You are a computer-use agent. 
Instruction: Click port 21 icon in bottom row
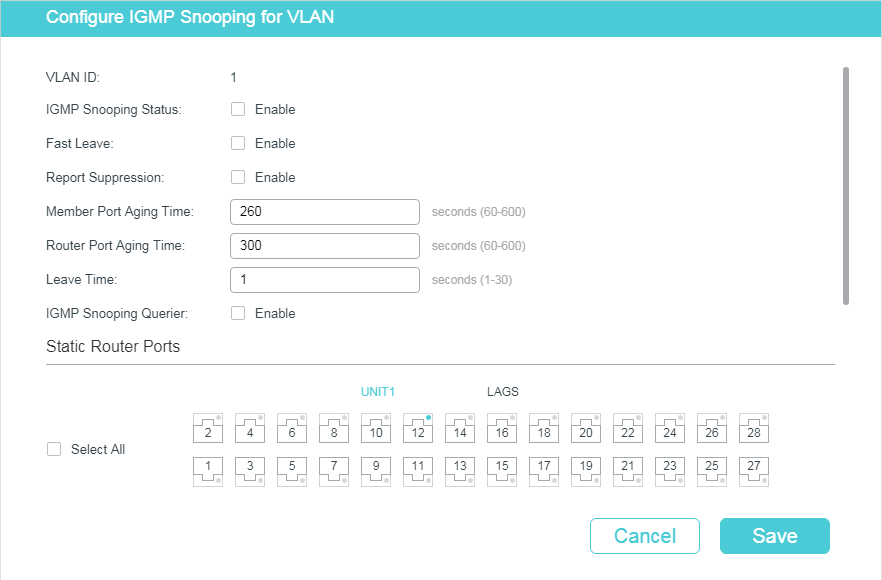628,470
